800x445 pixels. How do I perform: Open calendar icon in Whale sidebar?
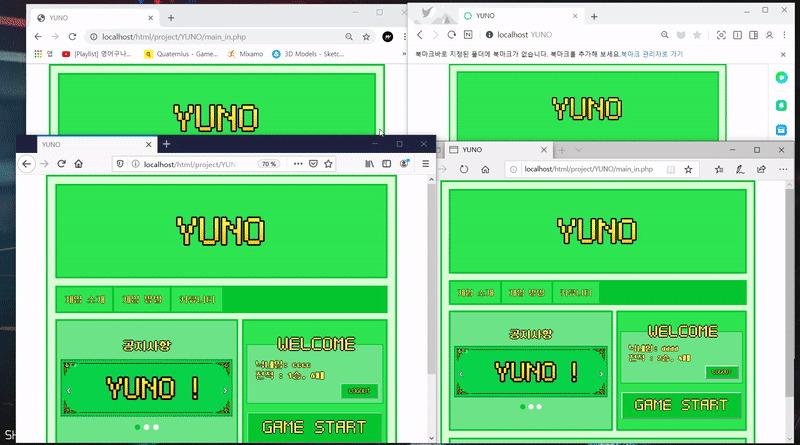781,130
